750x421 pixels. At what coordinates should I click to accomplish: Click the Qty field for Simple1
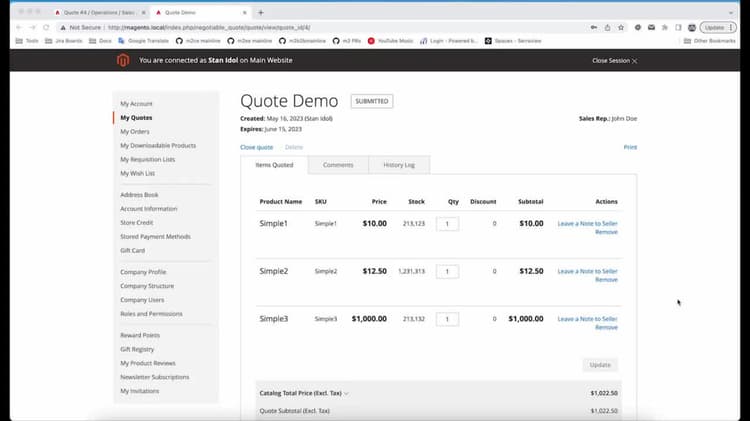(x=447, y=223)
